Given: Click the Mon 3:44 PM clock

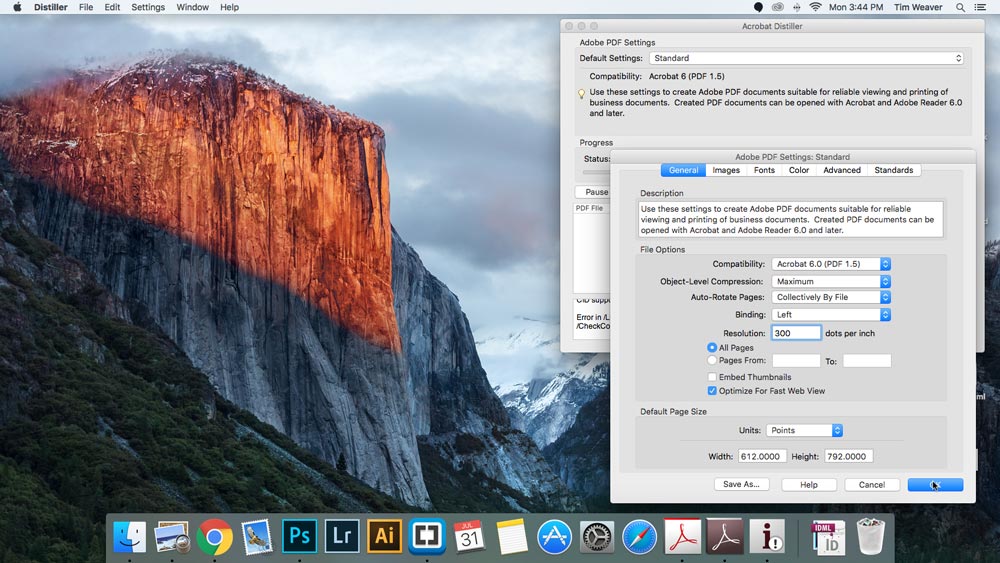Looking at the screenshot, I should [x=856, y=7].
